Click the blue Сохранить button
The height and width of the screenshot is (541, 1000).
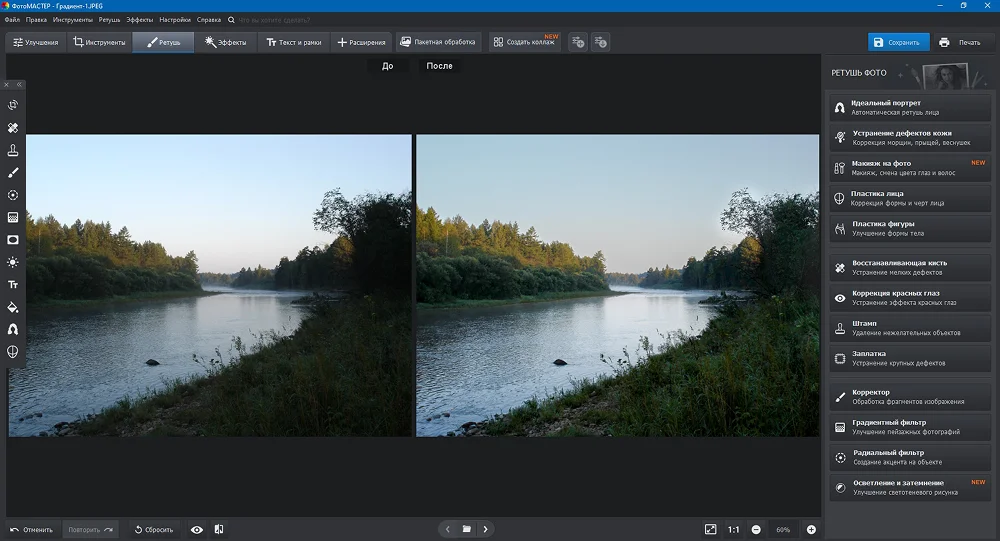point(898,42)
